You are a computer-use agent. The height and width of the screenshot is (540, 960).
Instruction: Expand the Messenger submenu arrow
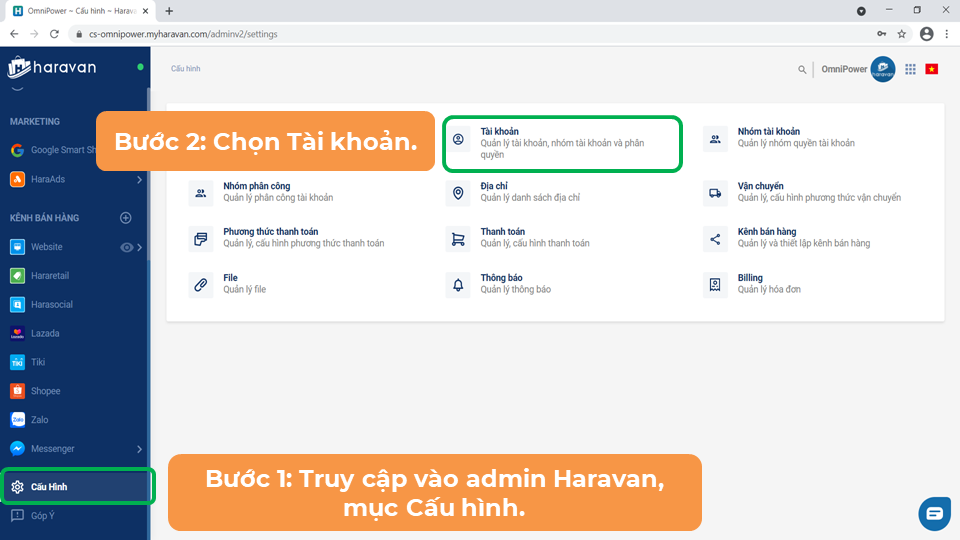point(140,449)
